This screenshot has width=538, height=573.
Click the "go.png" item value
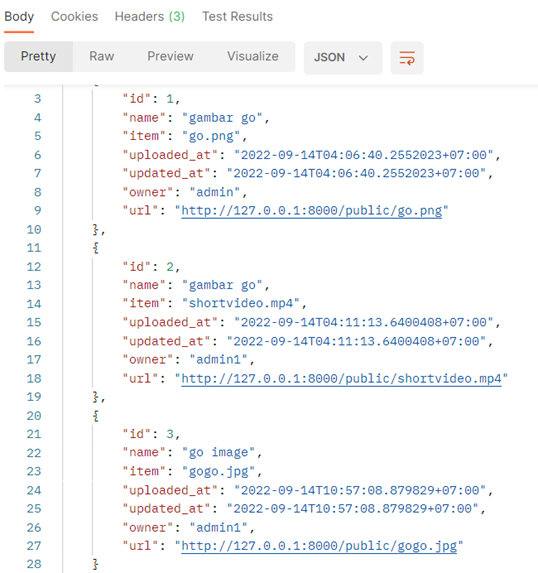pos(211,136)
